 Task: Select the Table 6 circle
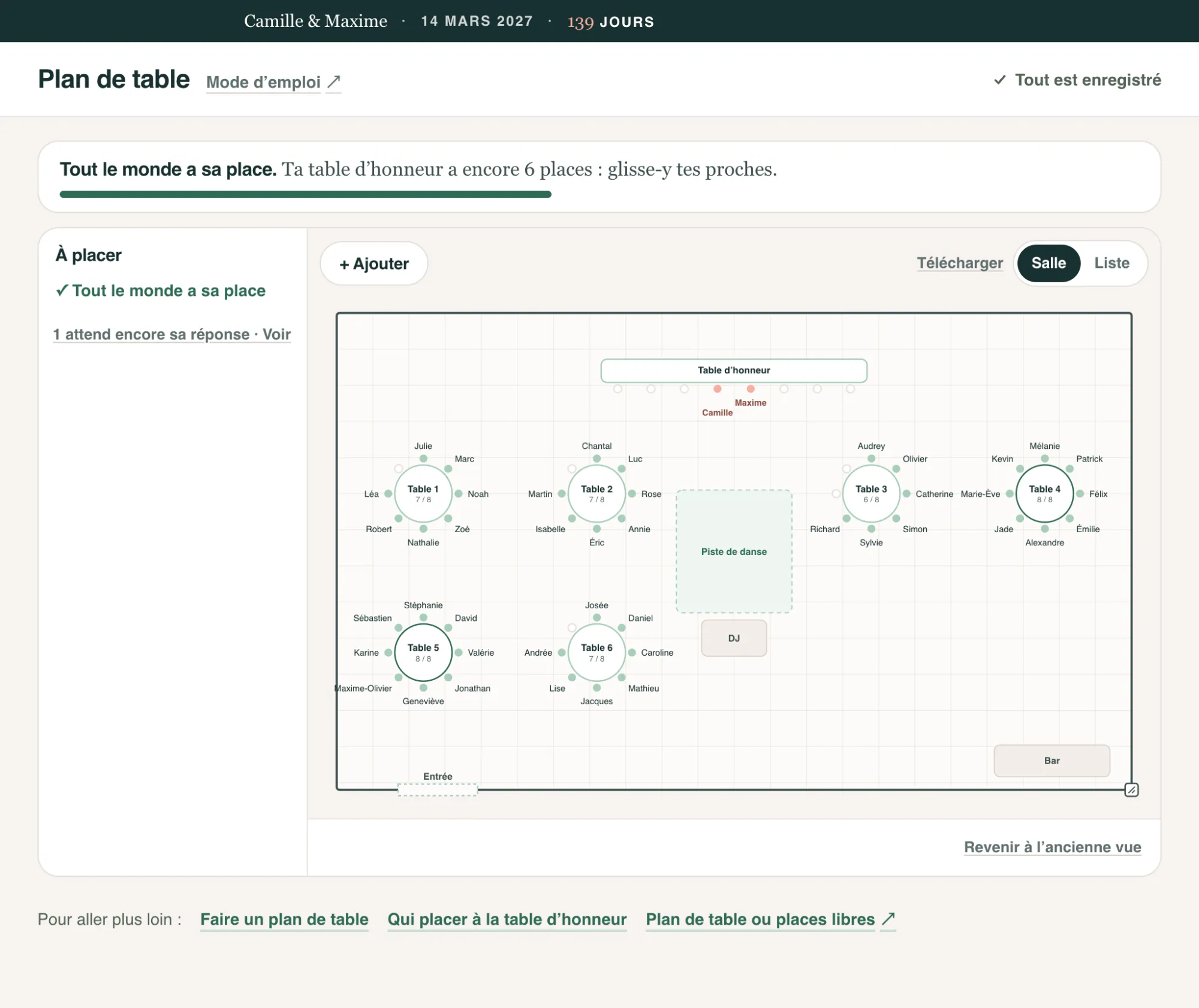[x=597, y=653]
